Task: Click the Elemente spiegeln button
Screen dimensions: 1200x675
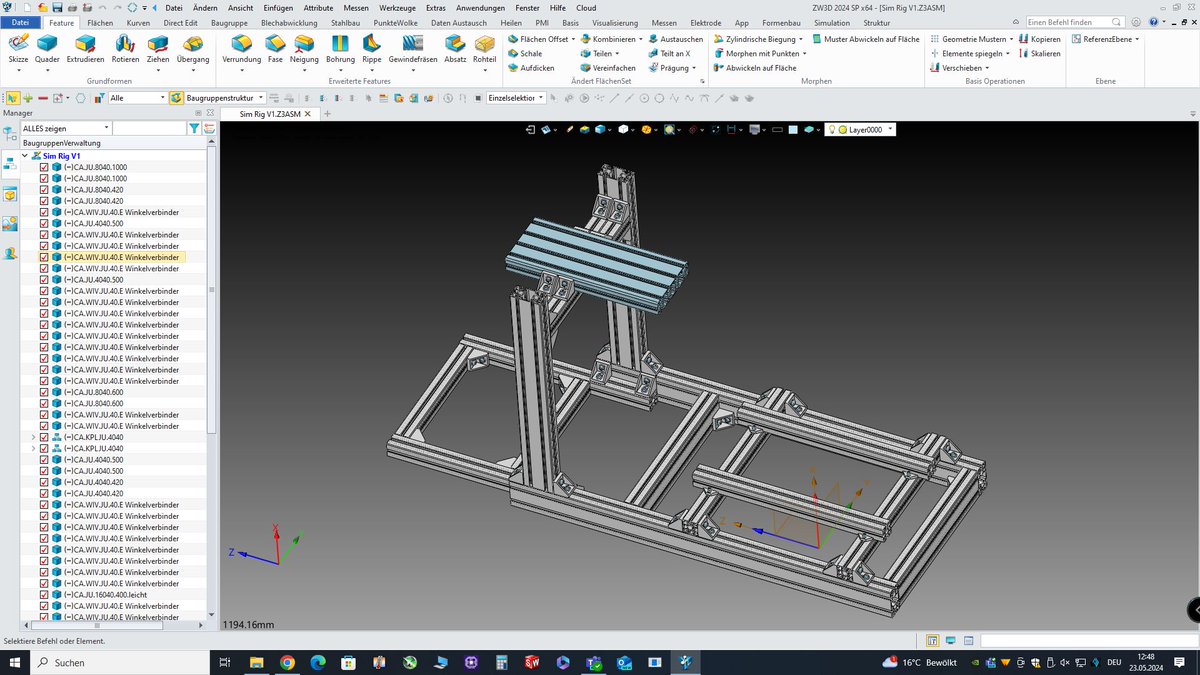Action: 970,54
